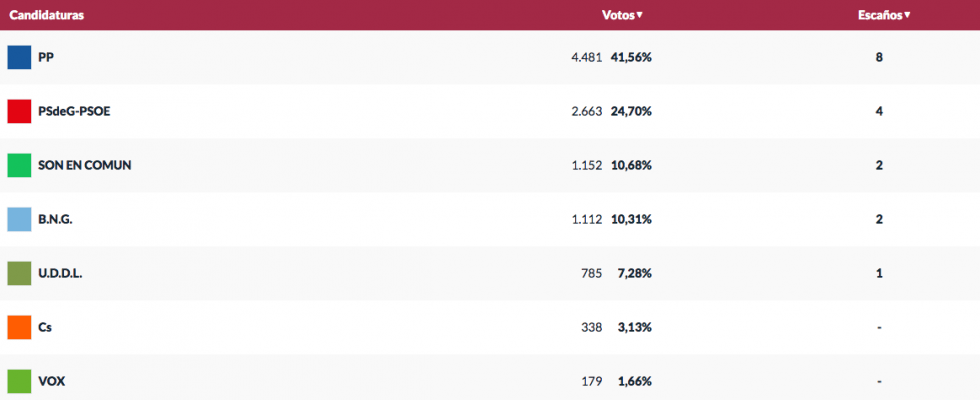980x400 pixels.
Task: Click the green VOX color square
Action: click(20, 381)
